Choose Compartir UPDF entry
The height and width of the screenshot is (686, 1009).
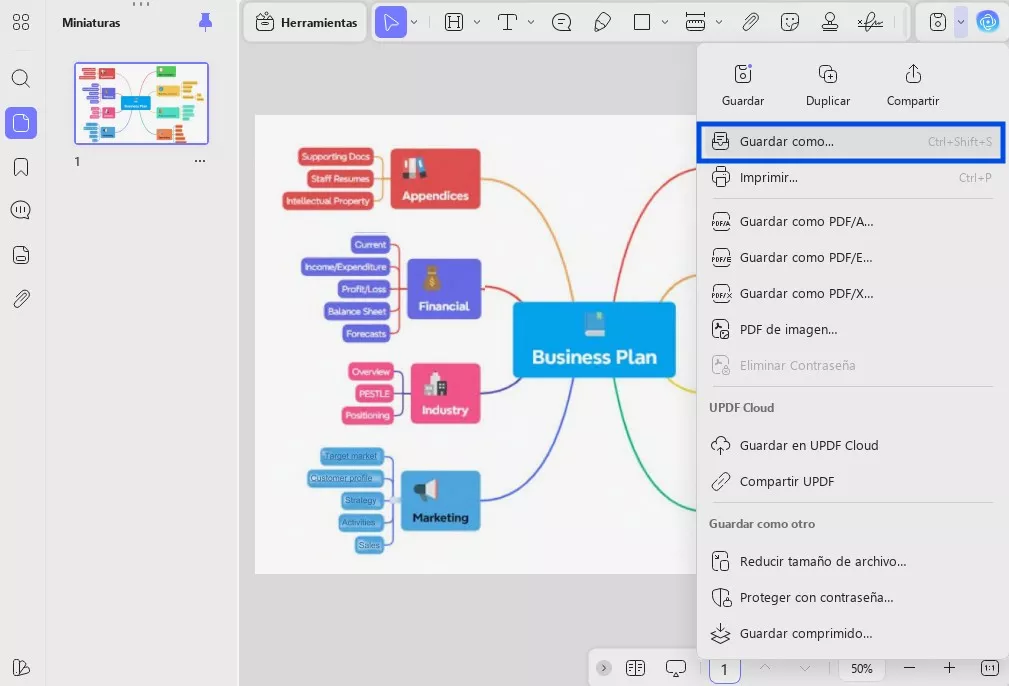851,481
